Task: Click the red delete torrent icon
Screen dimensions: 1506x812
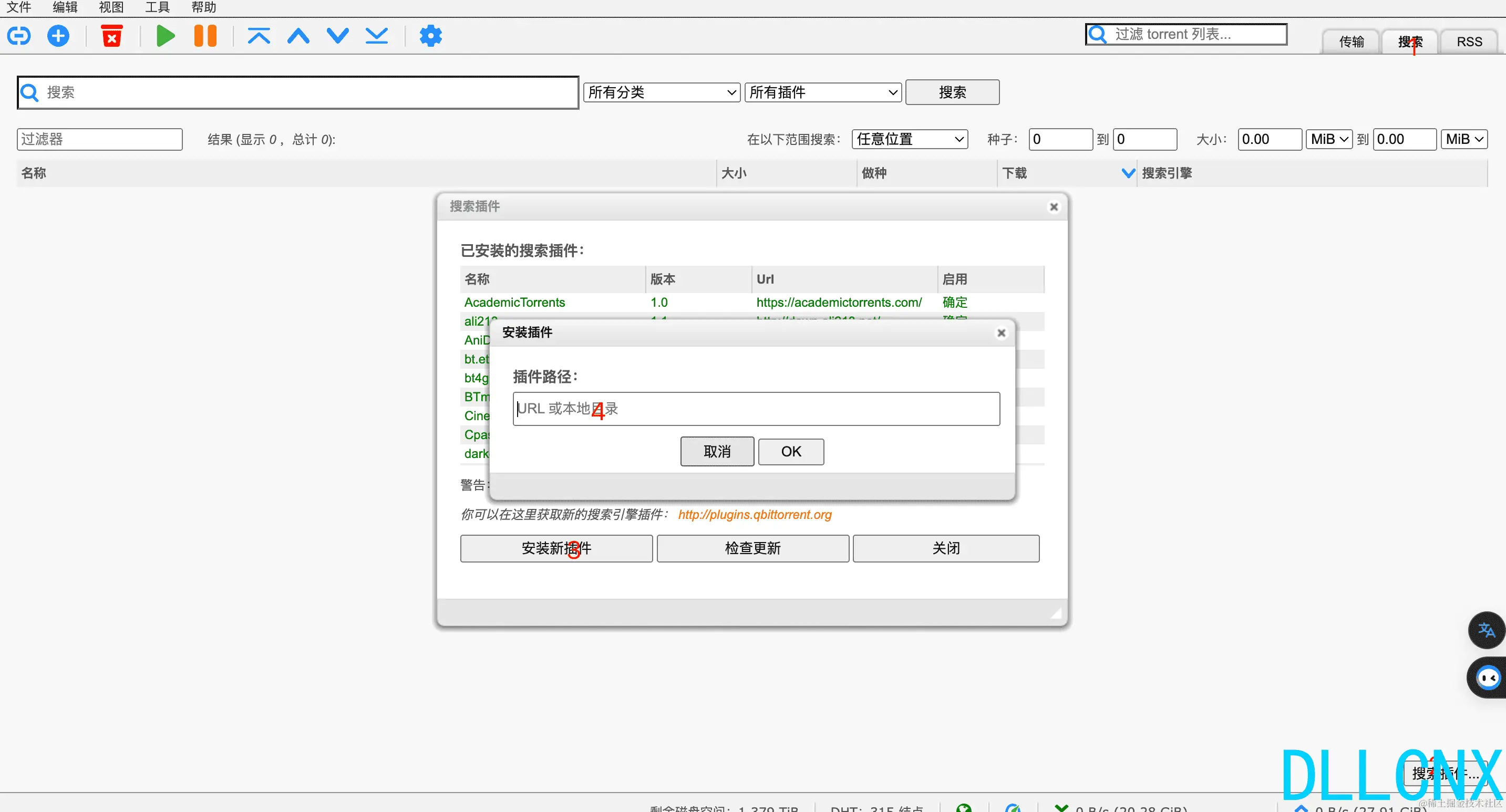Action: [112, 36]
